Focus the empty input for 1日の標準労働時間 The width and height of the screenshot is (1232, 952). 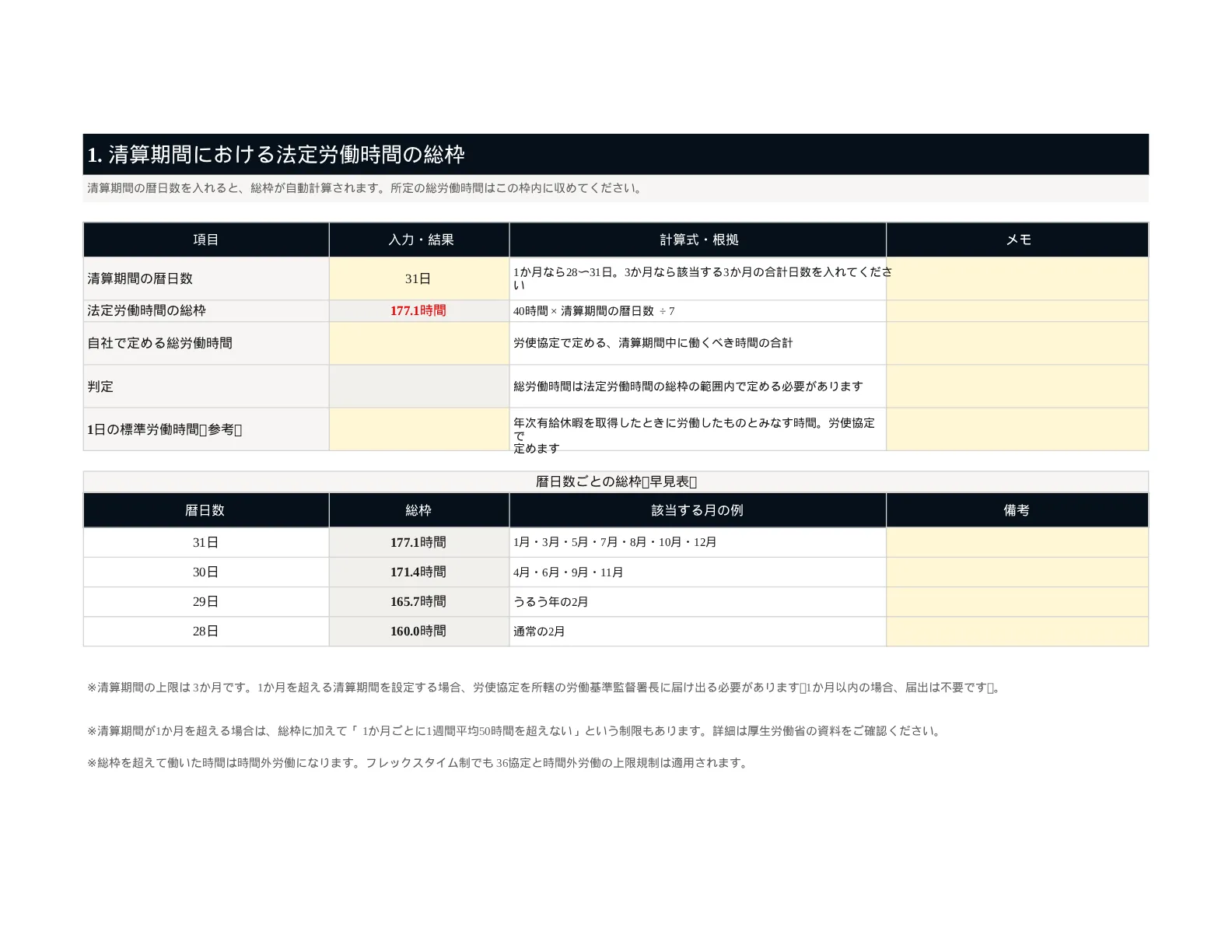419,429
